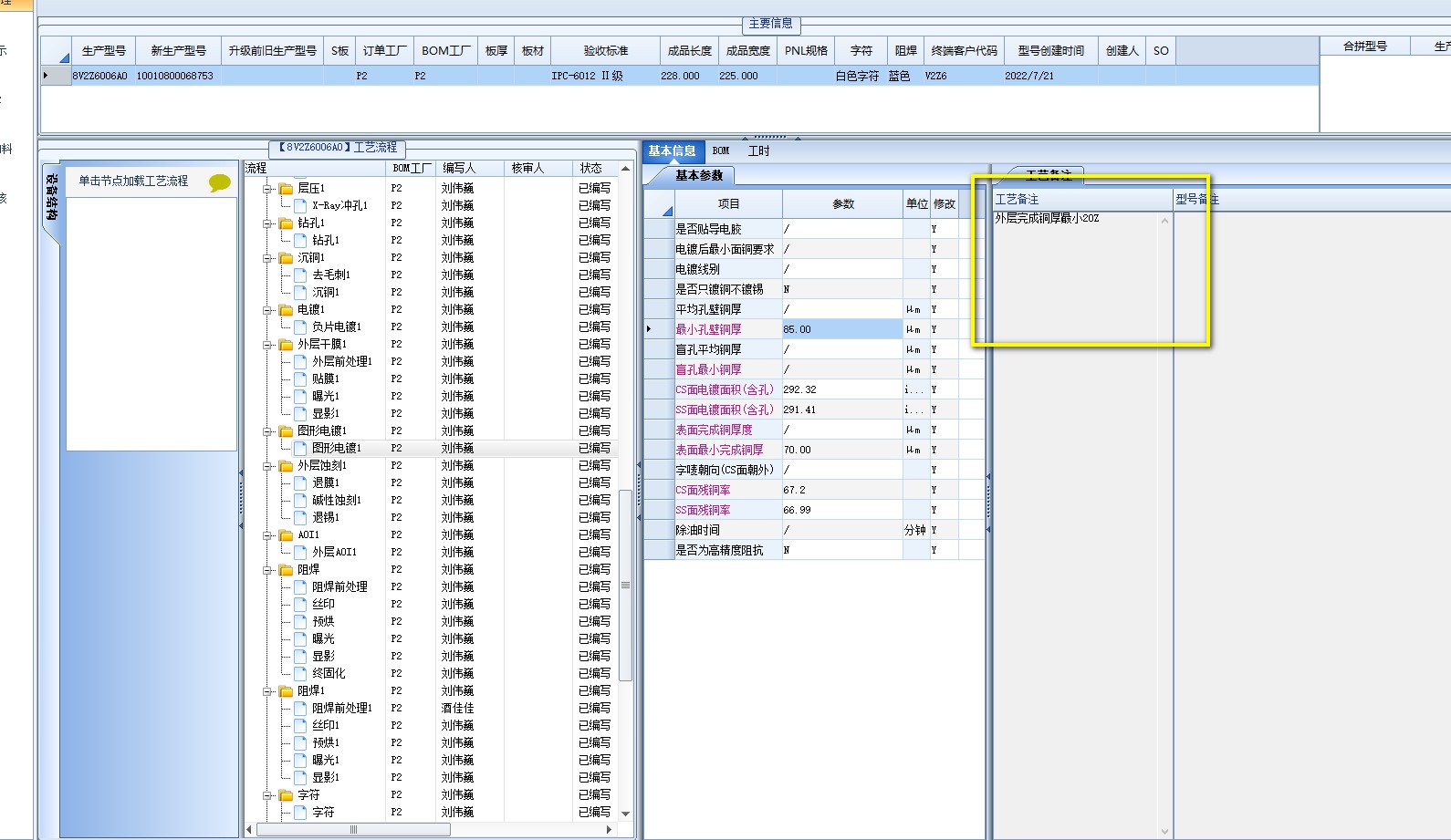Image resolution: width=1451 pixels, height=840 pixels.
Task: Collapse the 外层干膜1 tree node
Action: (268, 345)
